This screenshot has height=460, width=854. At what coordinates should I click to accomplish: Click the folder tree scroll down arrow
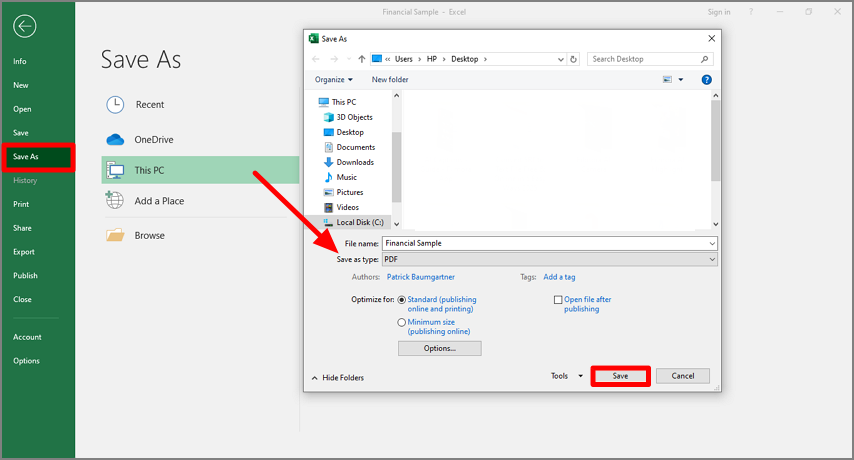(x=396, y=224)
